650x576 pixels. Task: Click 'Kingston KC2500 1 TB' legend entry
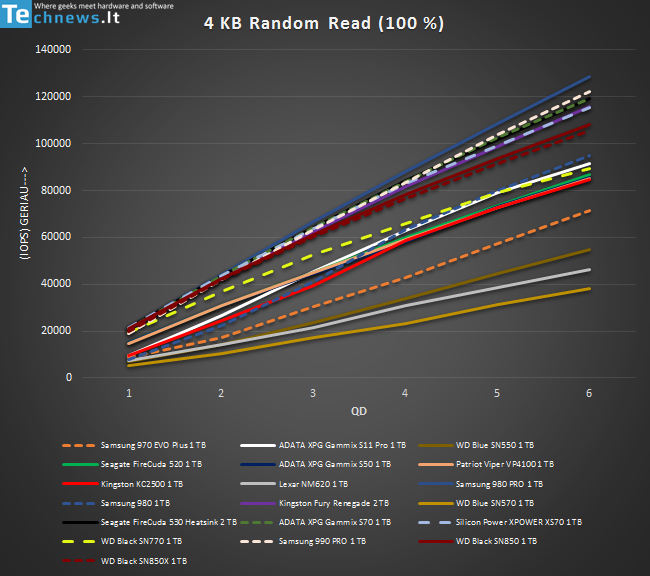tap(122, 484)
